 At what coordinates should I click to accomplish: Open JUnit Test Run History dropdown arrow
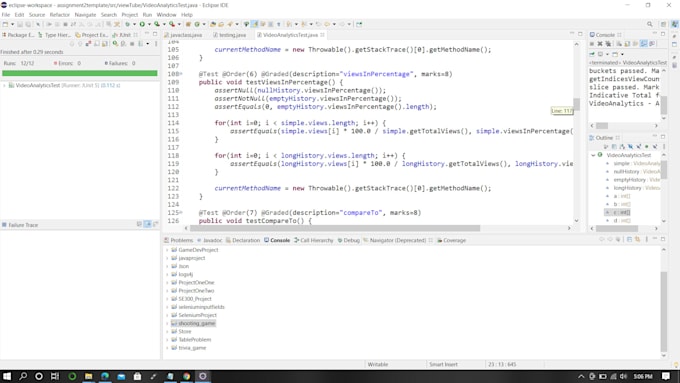coord(147,43)
